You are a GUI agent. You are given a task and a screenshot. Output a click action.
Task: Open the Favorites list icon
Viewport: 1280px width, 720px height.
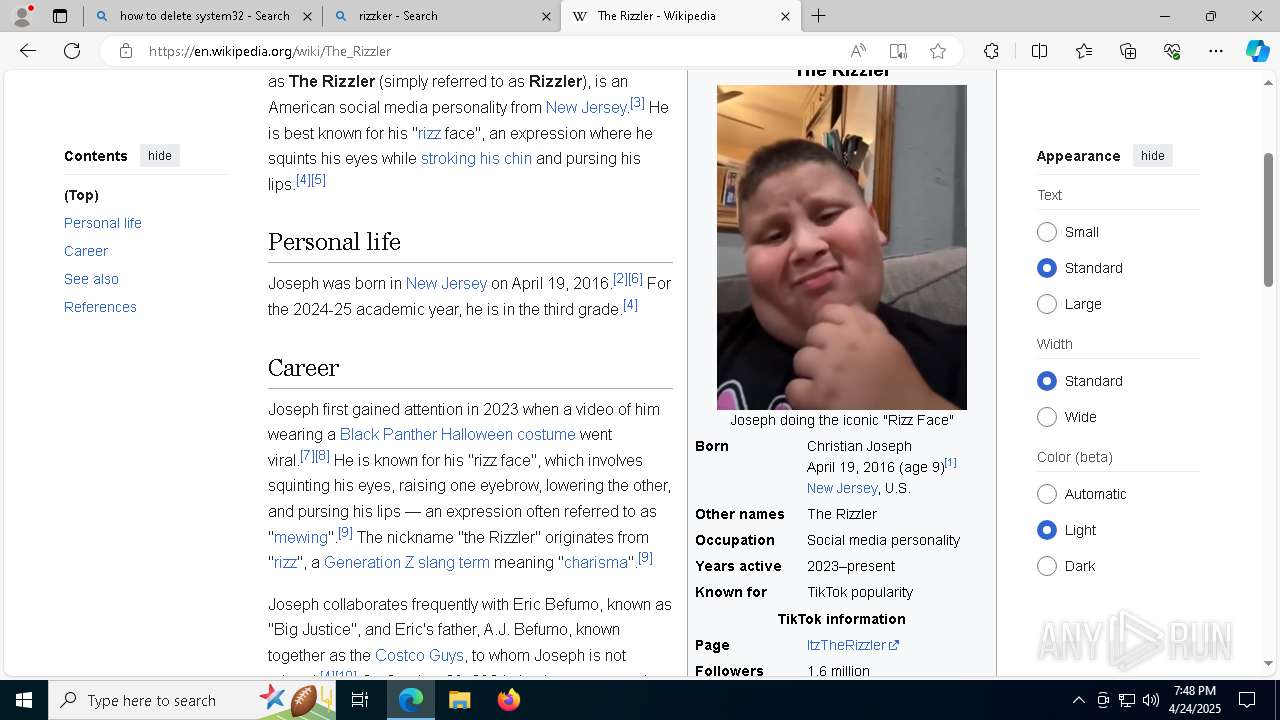pyautogui.click(x=1084, y=51)
